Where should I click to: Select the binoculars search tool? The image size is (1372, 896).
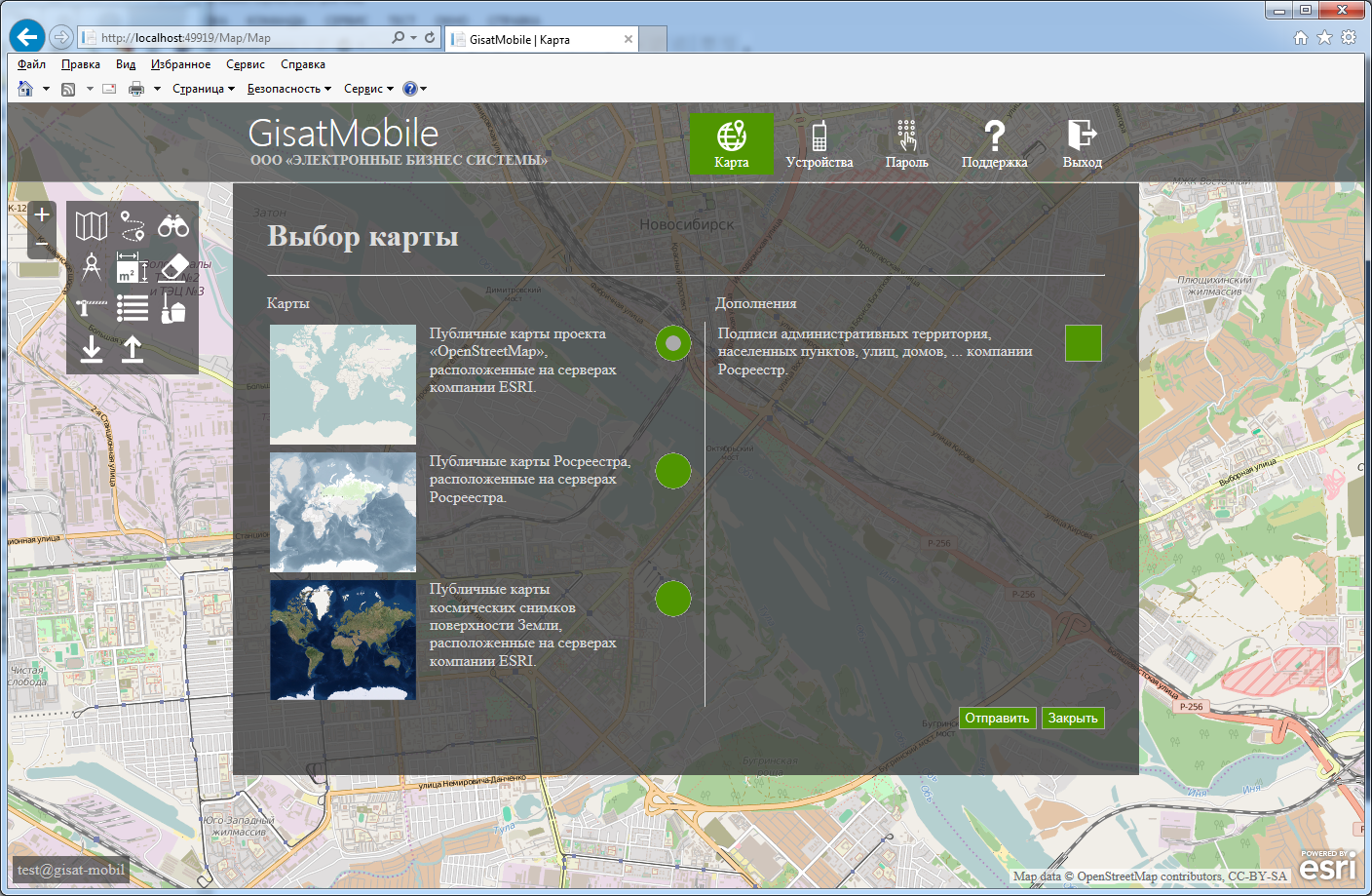[x=173, y=226]
